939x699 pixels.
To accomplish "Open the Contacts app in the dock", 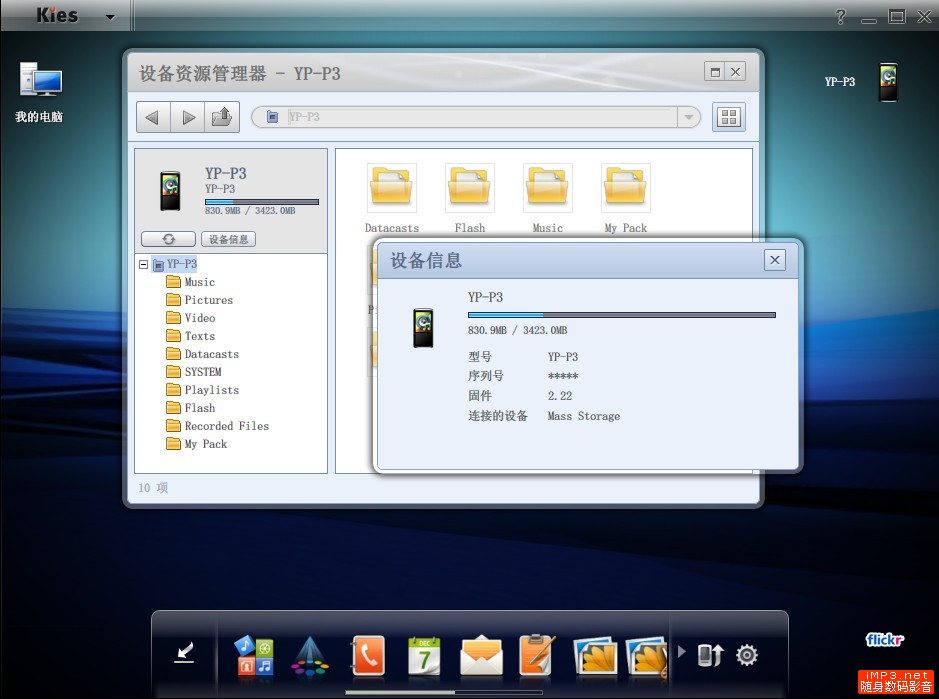I will 368,654.
